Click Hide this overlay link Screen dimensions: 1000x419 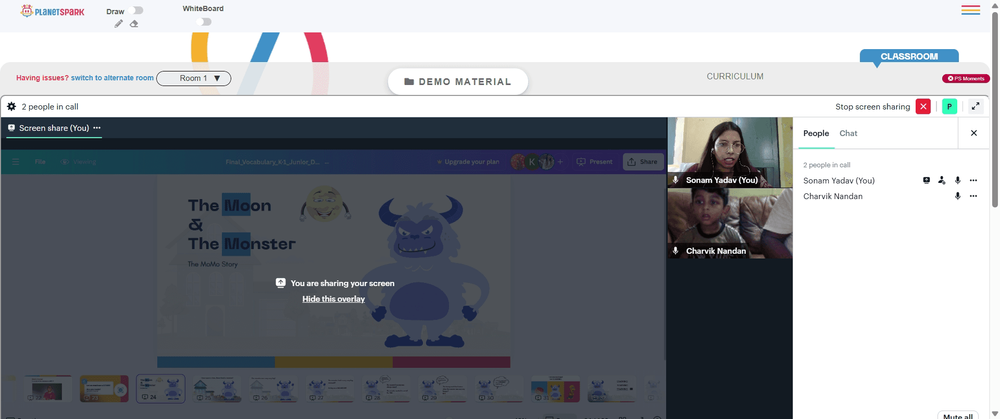click(334, 298)
